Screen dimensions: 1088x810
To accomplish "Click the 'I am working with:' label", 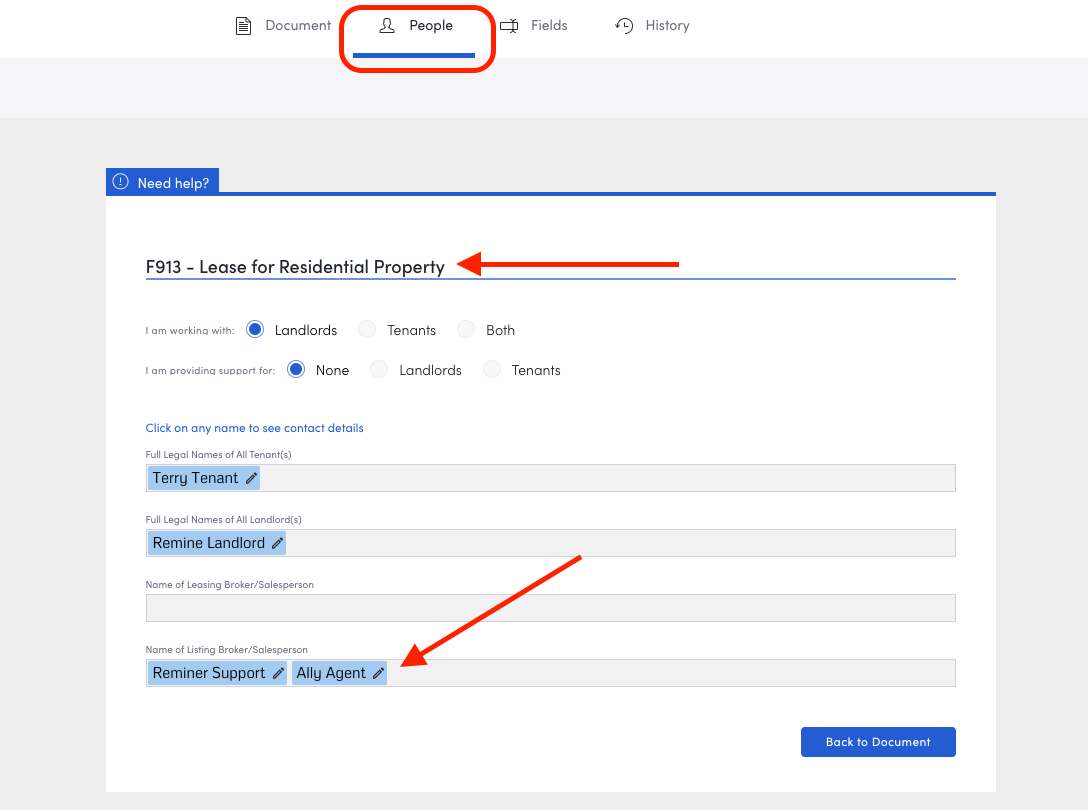I will [x=190, y=330].
